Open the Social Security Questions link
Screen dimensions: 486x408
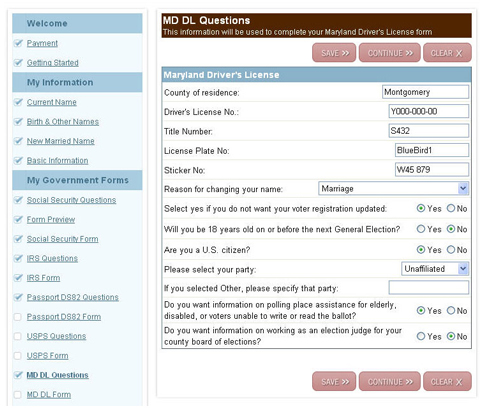[x=71, y=200]
